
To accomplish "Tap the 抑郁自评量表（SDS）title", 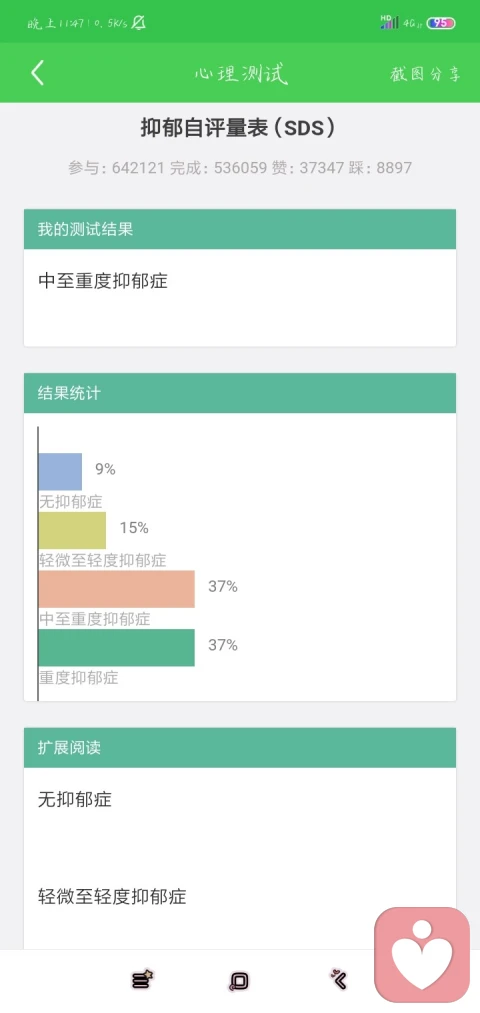I will (240, 127).
